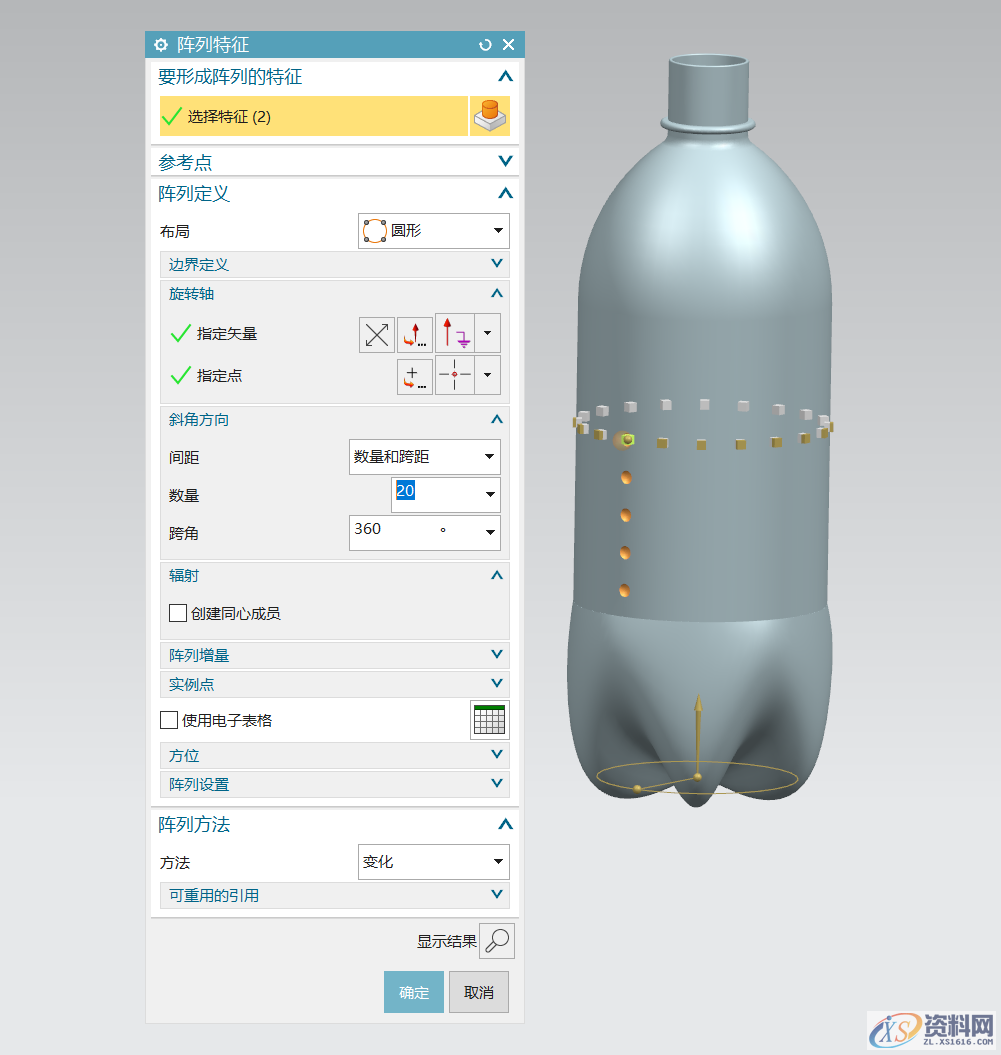Image resolution: width=1001 pixels, height=1055 pixels.
Task: Click the gear icon in dialog title bar
Action: click(160, 44)
